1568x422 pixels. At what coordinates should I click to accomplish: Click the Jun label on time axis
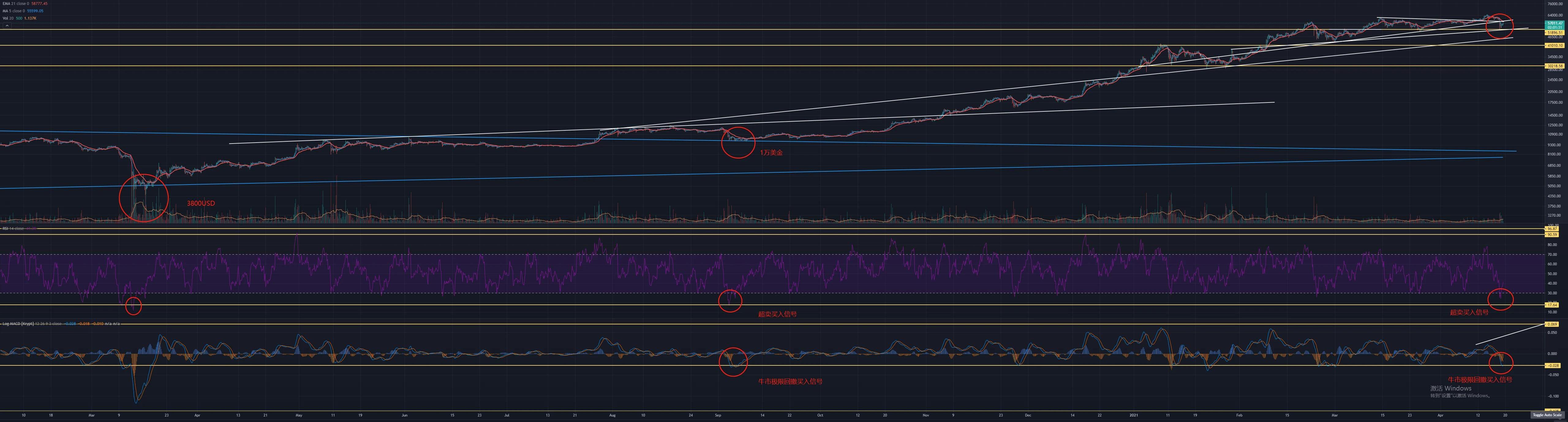pyautogui.click(x=405, y=415)
